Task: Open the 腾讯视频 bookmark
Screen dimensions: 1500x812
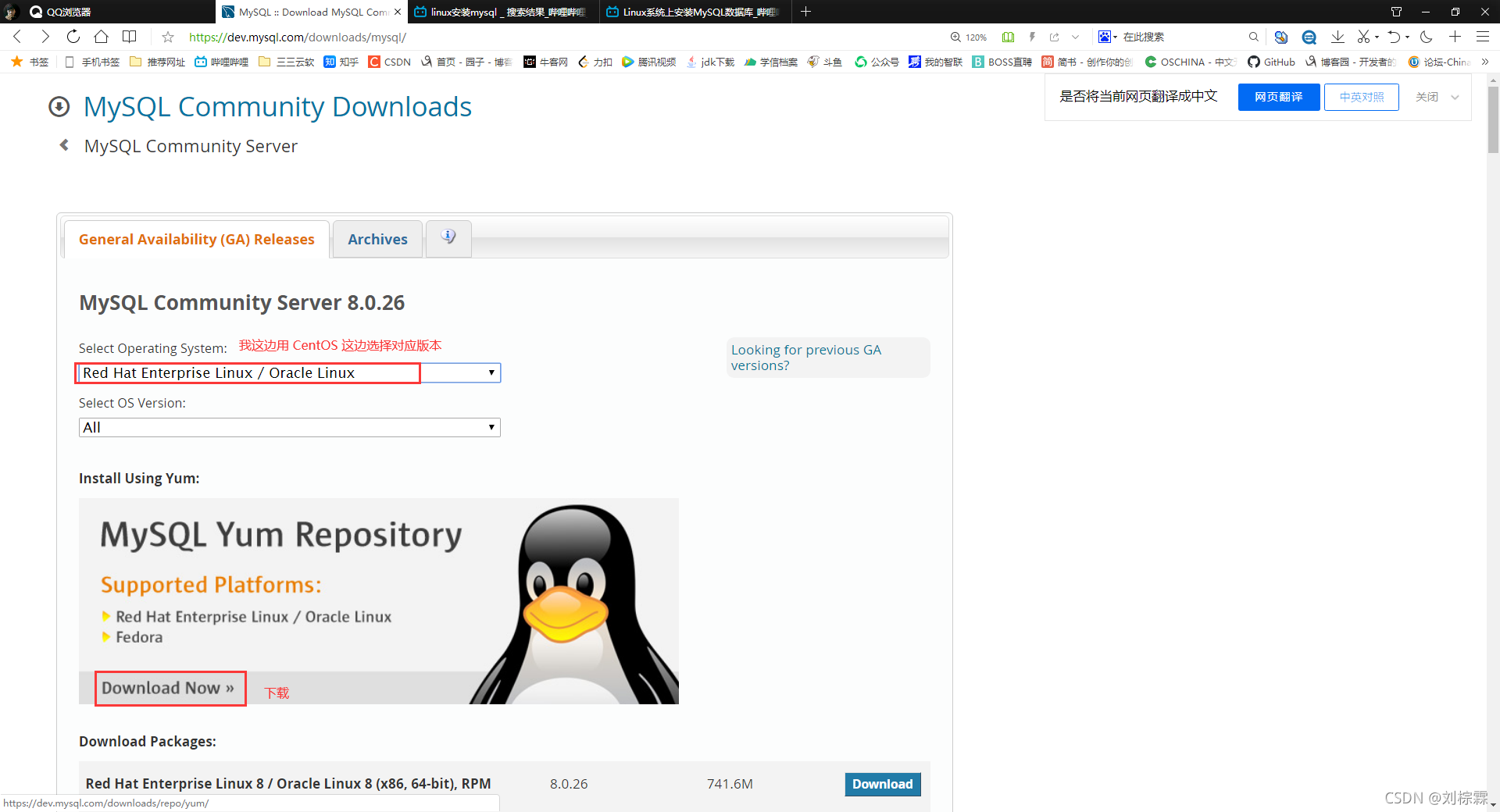Action: click(x=648, y=62)
